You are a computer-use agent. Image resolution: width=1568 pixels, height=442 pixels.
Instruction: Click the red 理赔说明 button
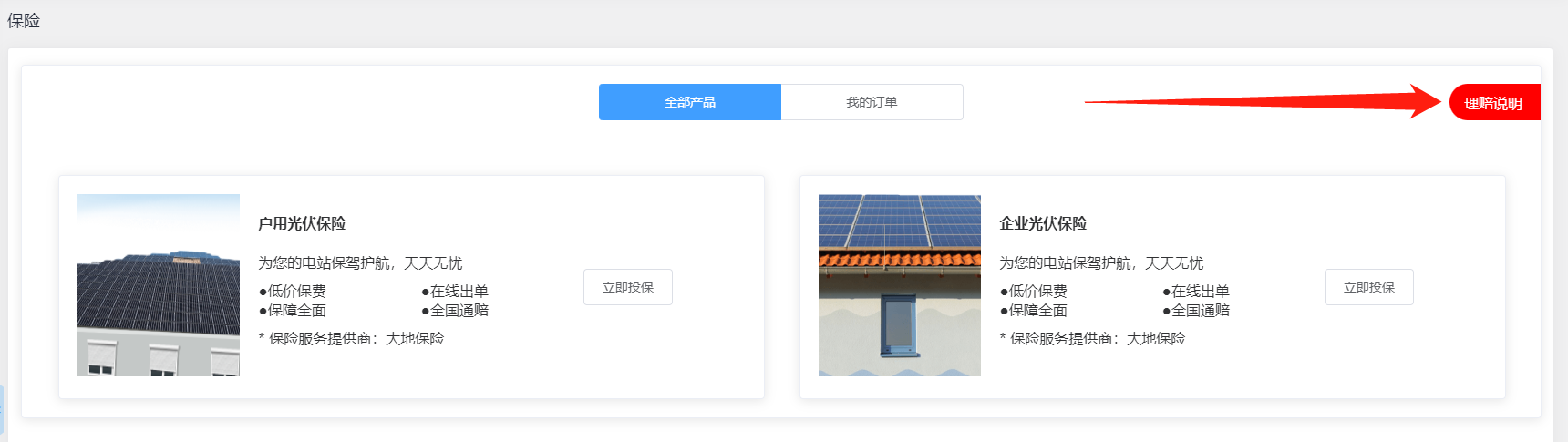click(1493, 103)
